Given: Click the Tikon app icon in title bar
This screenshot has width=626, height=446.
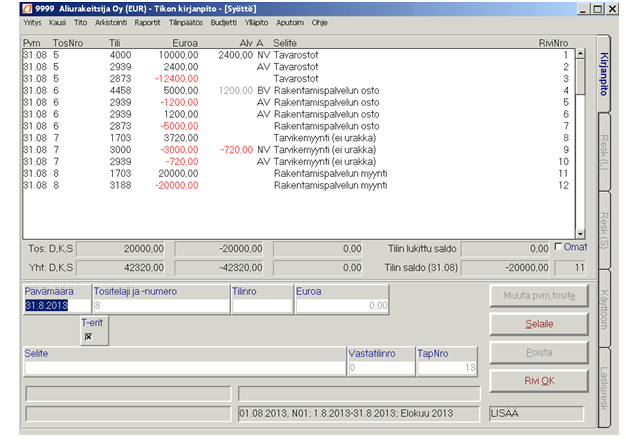Looking at the screenshot, I should pos(27,8).
